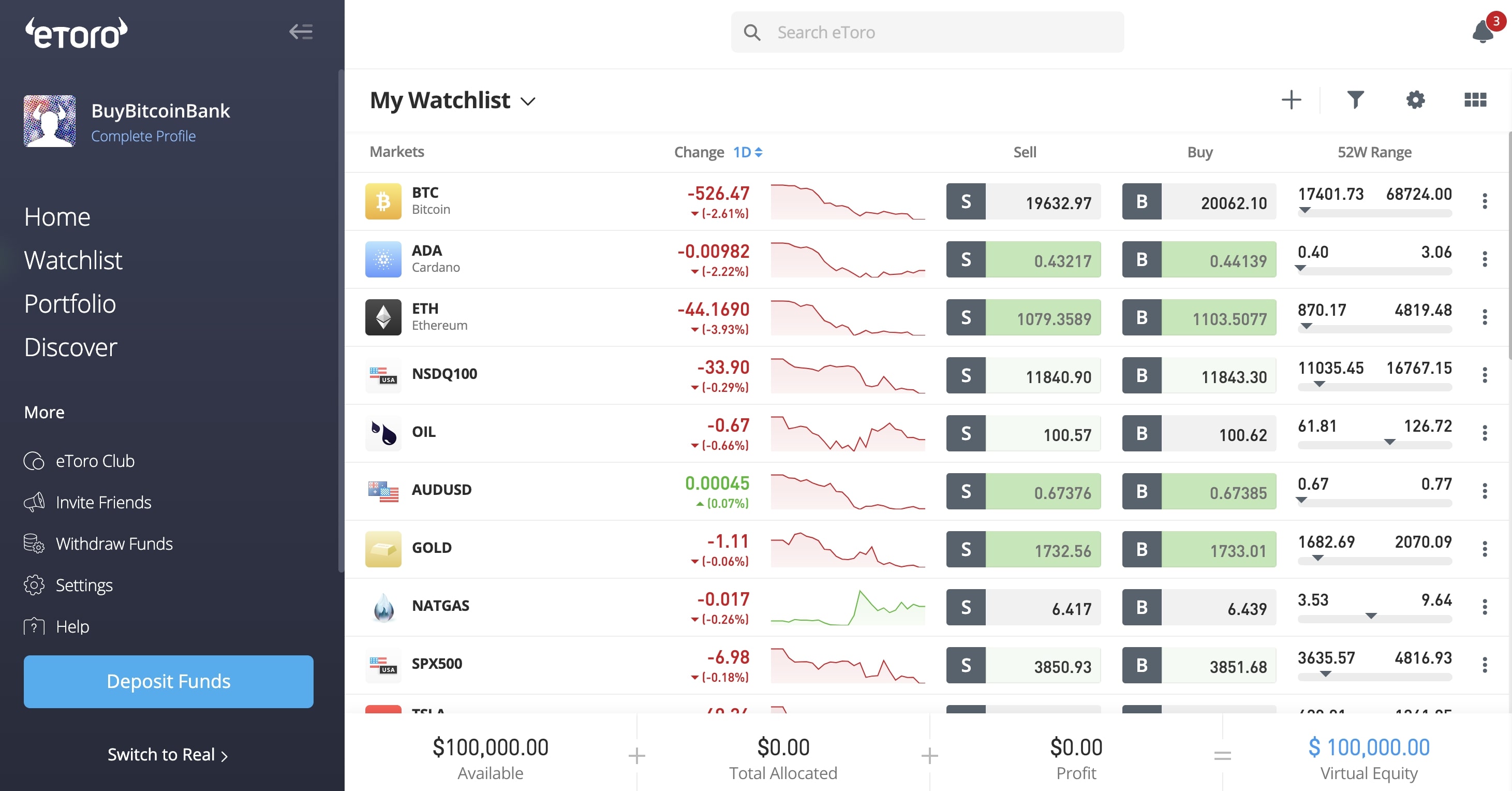Click the Markets column header

point(396,152)
